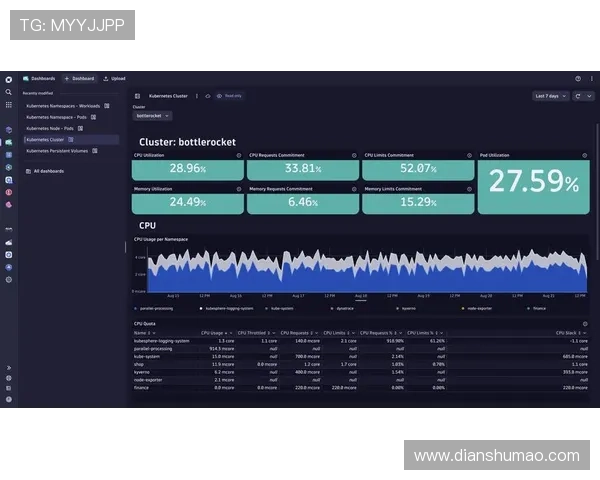This screenshot has height=480, width=600.
Task: Open more options next to Kubernetes Cluster title
Action: (x=197, y=96)
